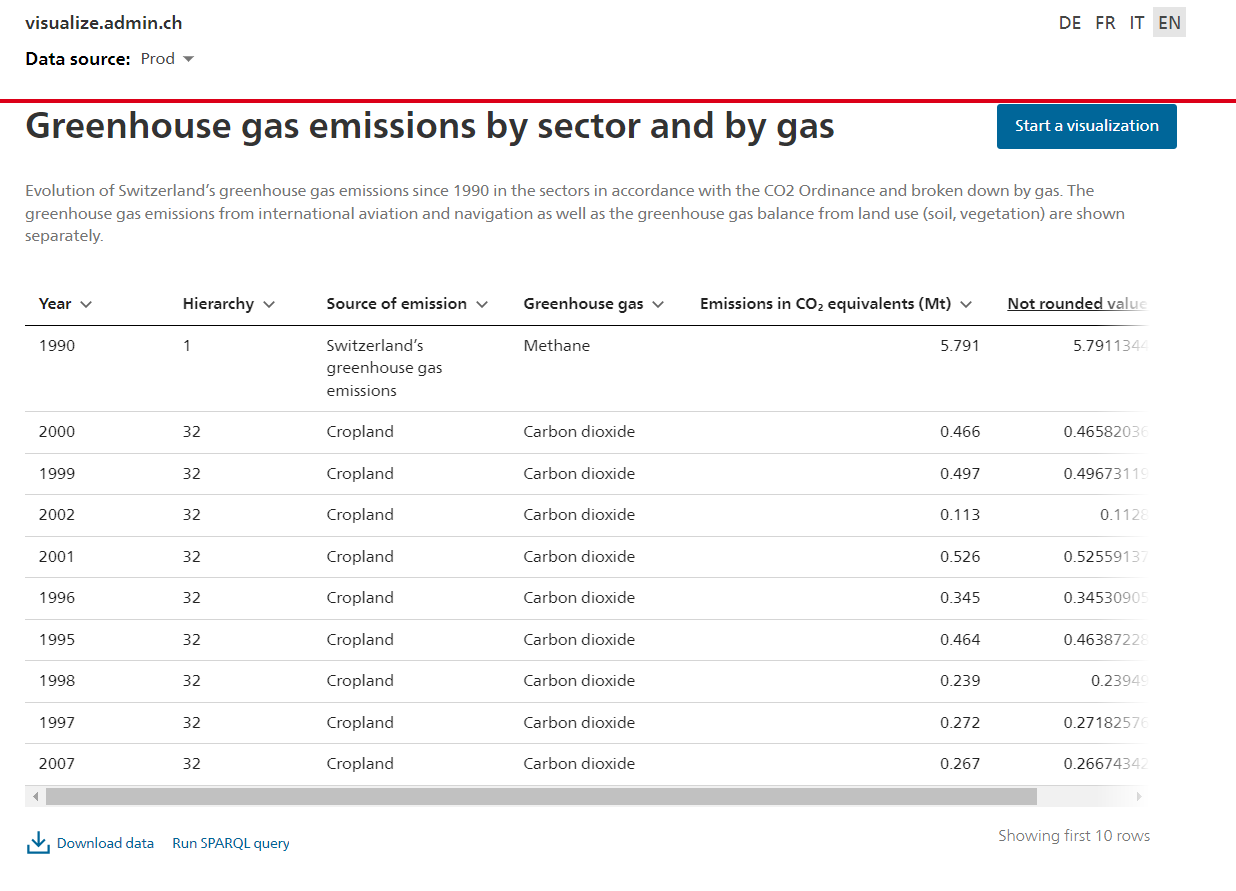Open visualize.admin.ch home link
The height and width of the screenshot is (891, 1236).
(x=104, y=23)
